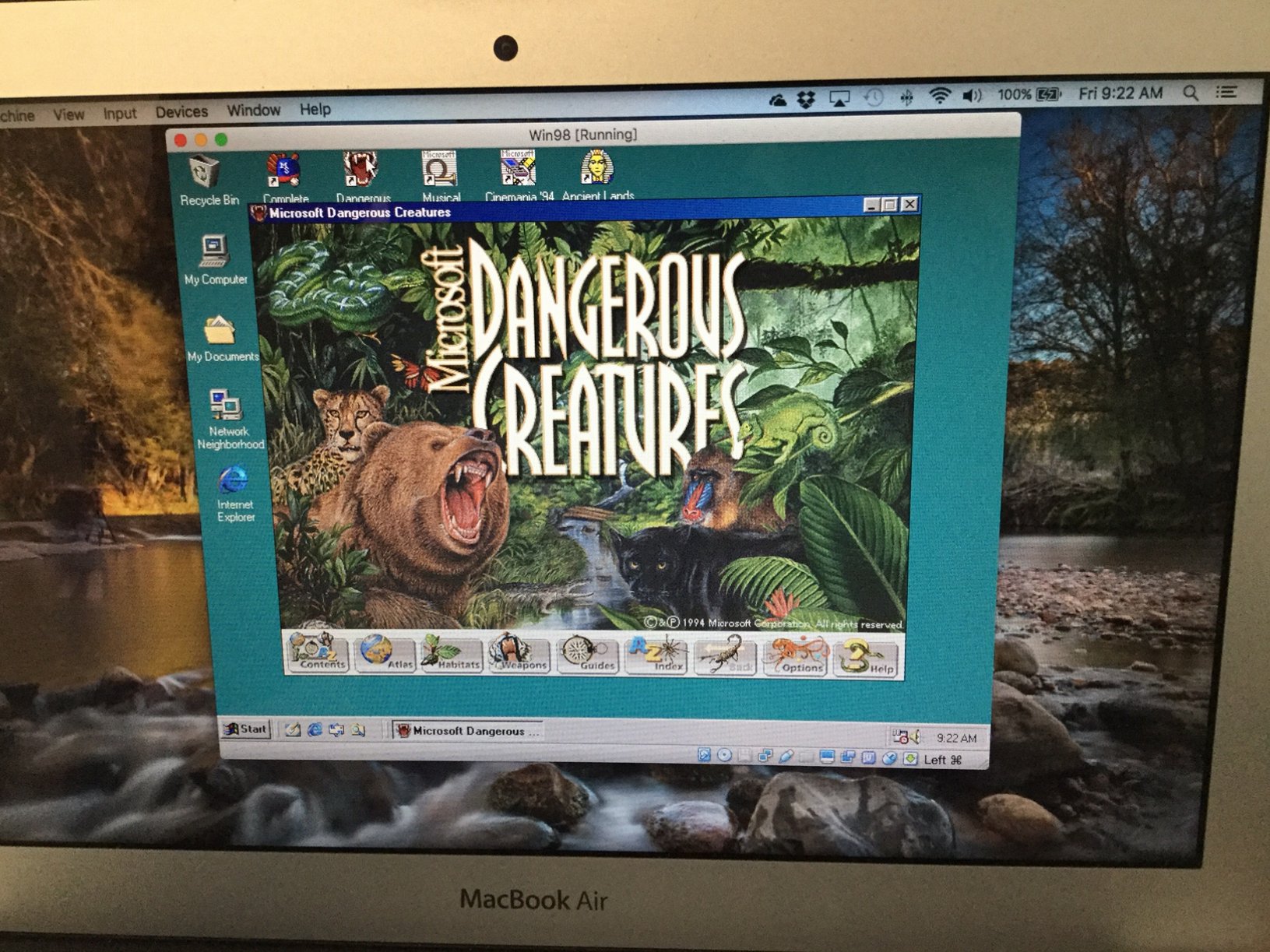1270x952 pixels.
Task: Open the Devices menu
Action: coord(181,112)
